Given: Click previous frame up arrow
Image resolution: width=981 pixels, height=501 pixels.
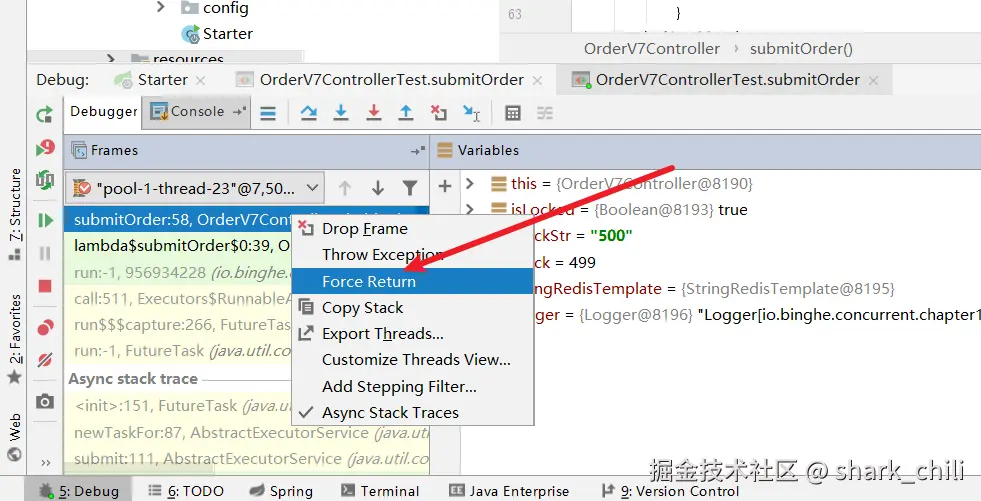Looking at the screenshot, I should 345,188.
